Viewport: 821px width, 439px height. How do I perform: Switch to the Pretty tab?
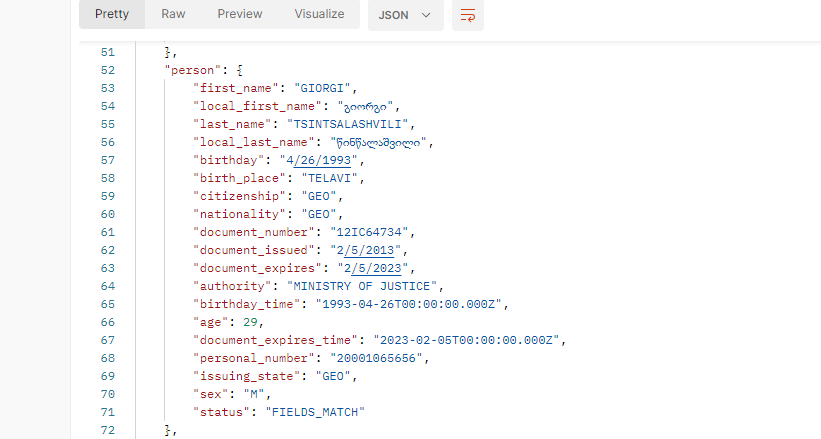pyautogui.click(x=112, y=14)
